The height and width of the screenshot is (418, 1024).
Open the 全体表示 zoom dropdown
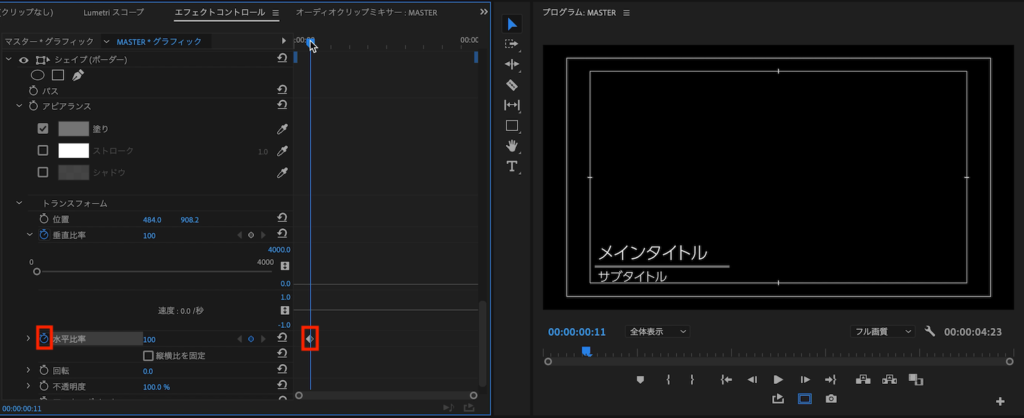click(x=658, y=331)
